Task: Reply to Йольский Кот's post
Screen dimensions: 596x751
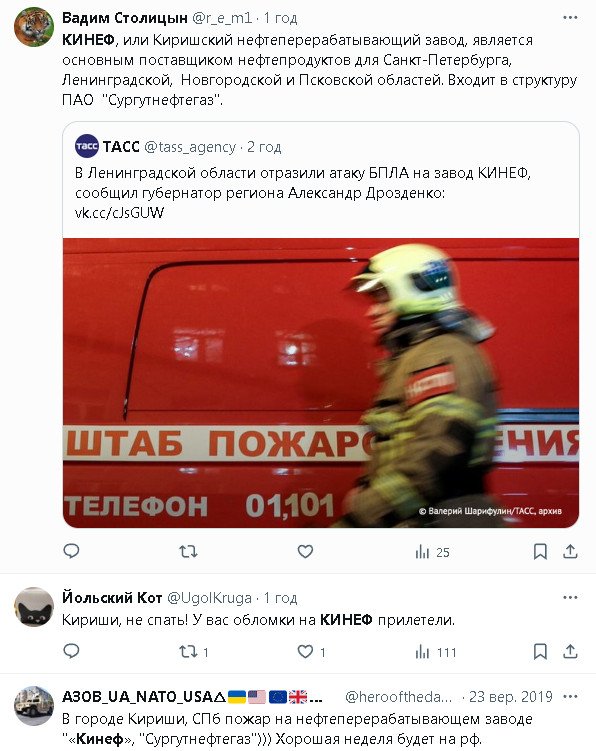Action: pos(71,651)
